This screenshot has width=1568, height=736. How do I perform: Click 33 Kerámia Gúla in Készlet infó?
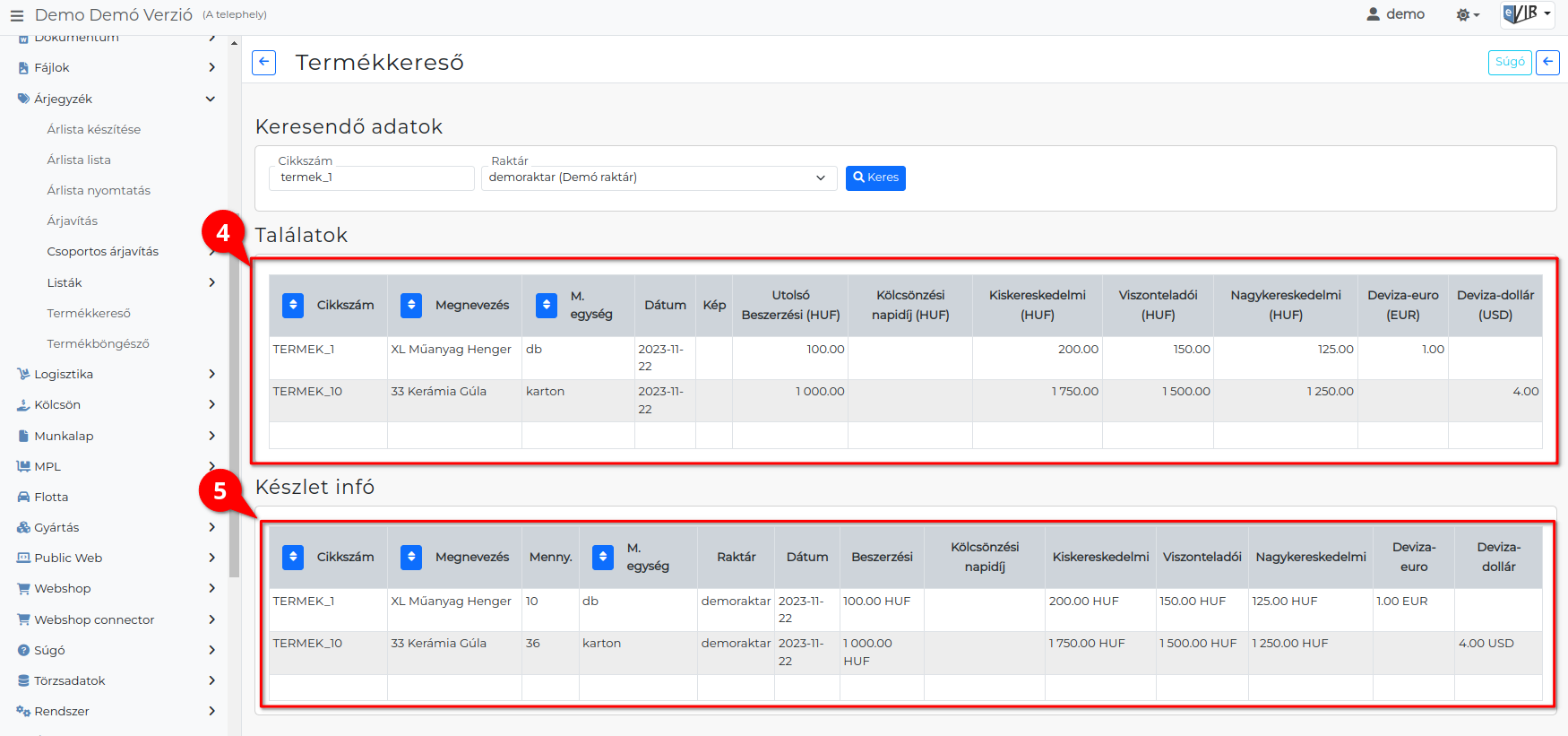[438, 644]
